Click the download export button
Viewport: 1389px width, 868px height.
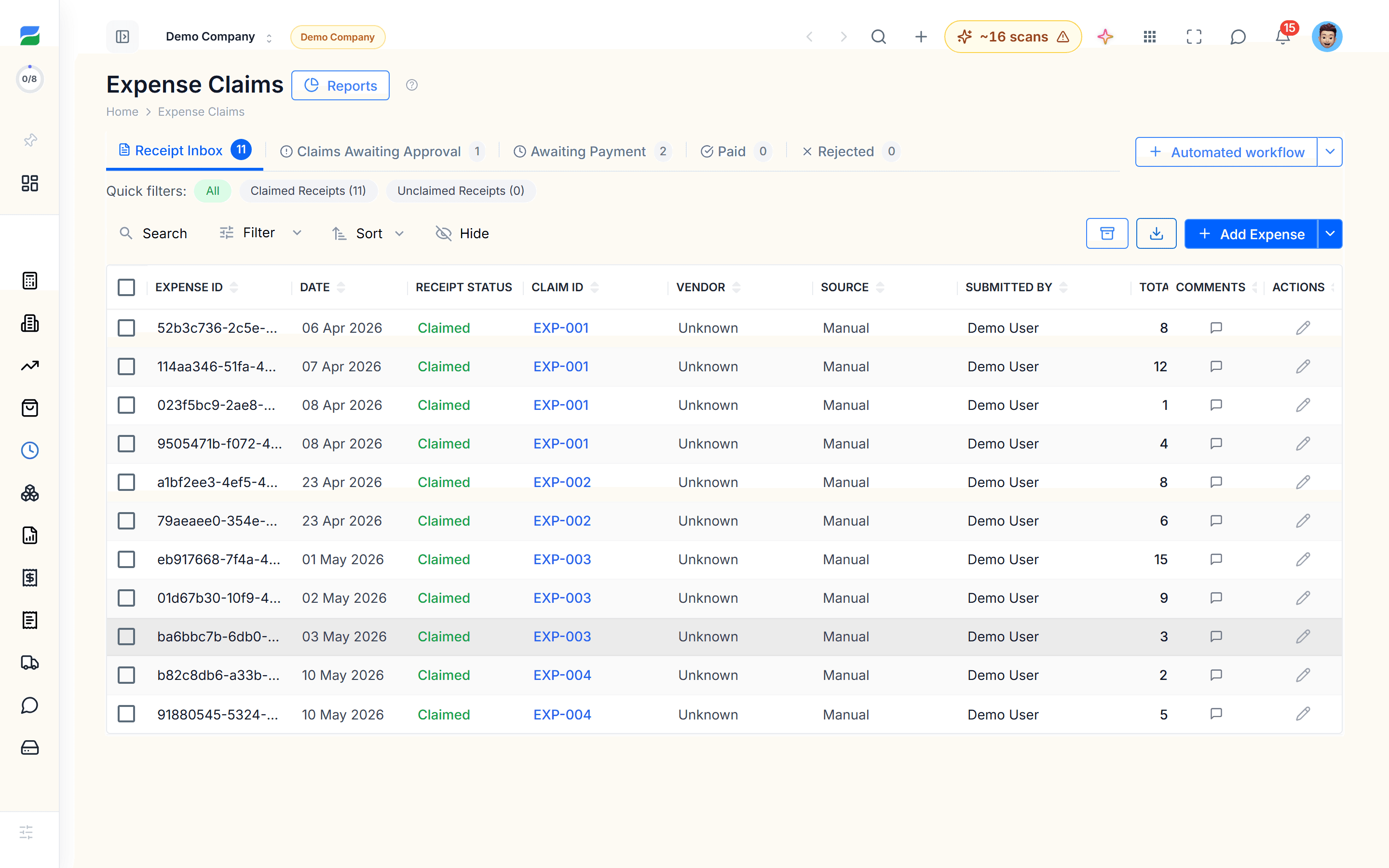tap(1156, 234)
